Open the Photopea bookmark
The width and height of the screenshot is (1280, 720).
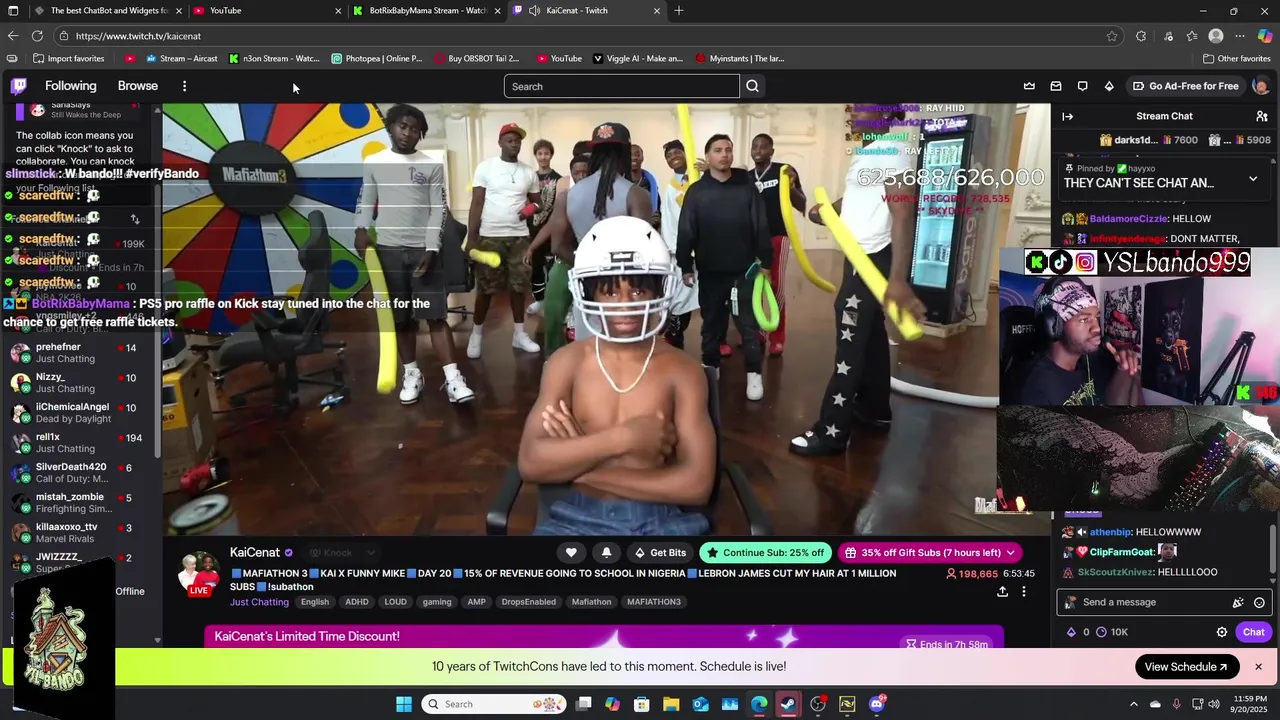[377, 58]
